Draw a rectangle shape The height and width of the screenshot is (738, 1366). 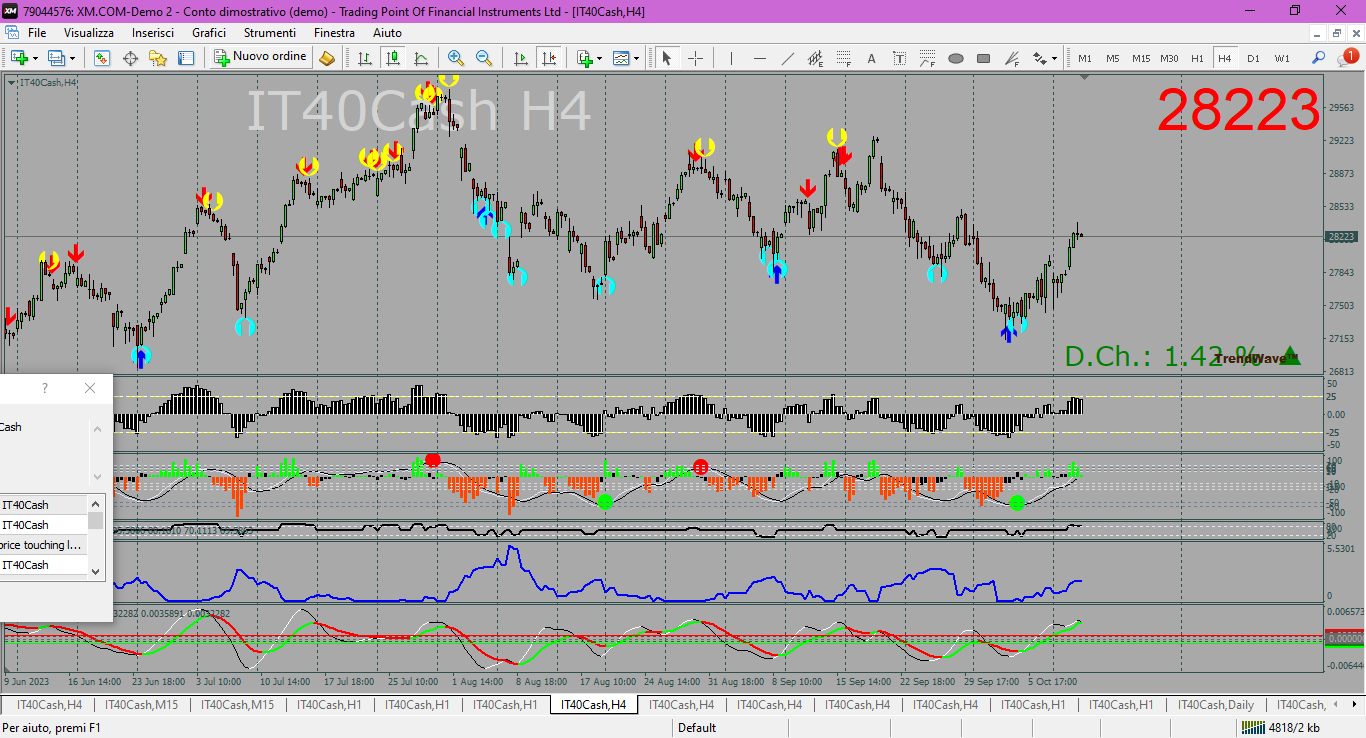point(984,58)
